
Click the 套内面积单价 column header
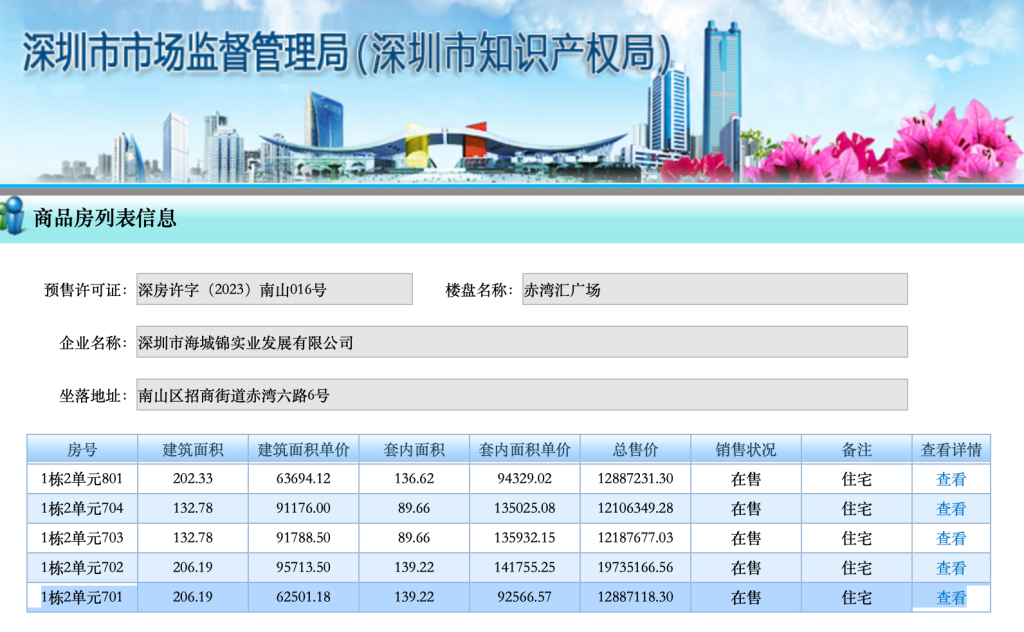click(x=524, y=449)
